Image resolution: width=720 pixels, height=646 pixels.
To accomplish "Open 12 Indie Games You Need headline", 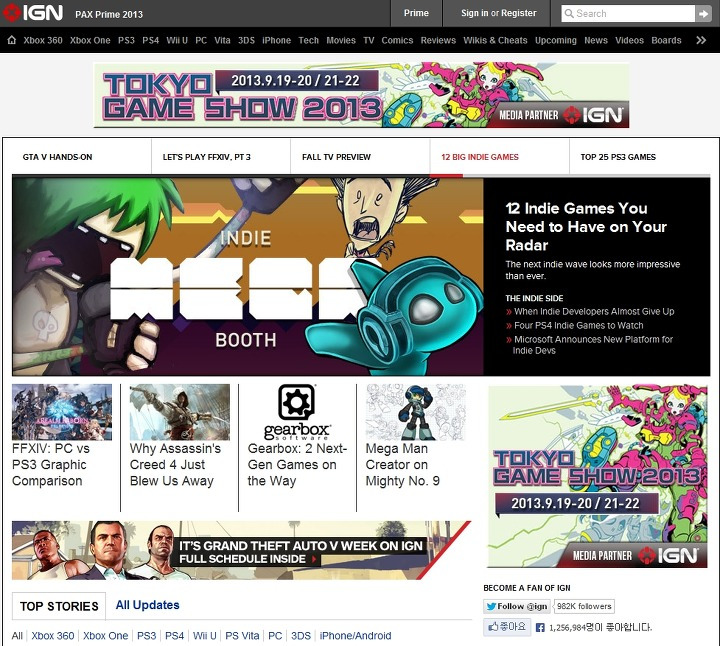I will click(586, 226).
